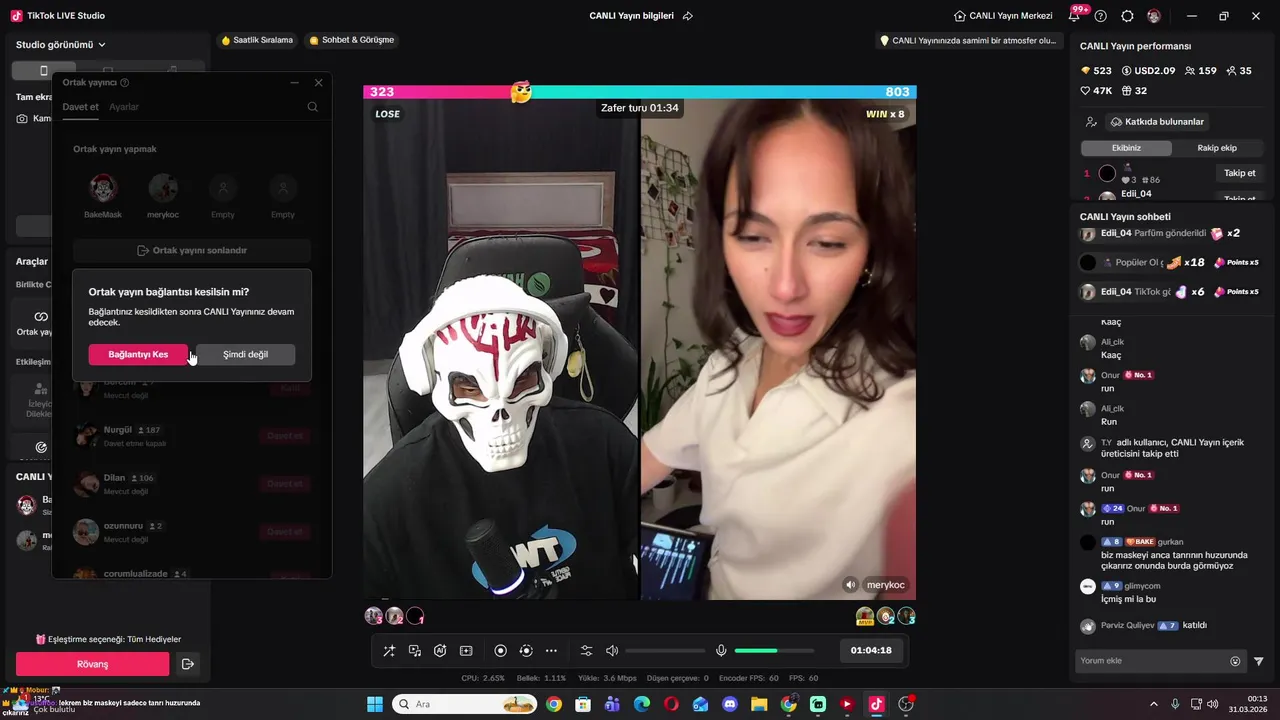Open Discord from the taskbar
This screenshot has height=720, width=1280.
[x=729, y=704]
